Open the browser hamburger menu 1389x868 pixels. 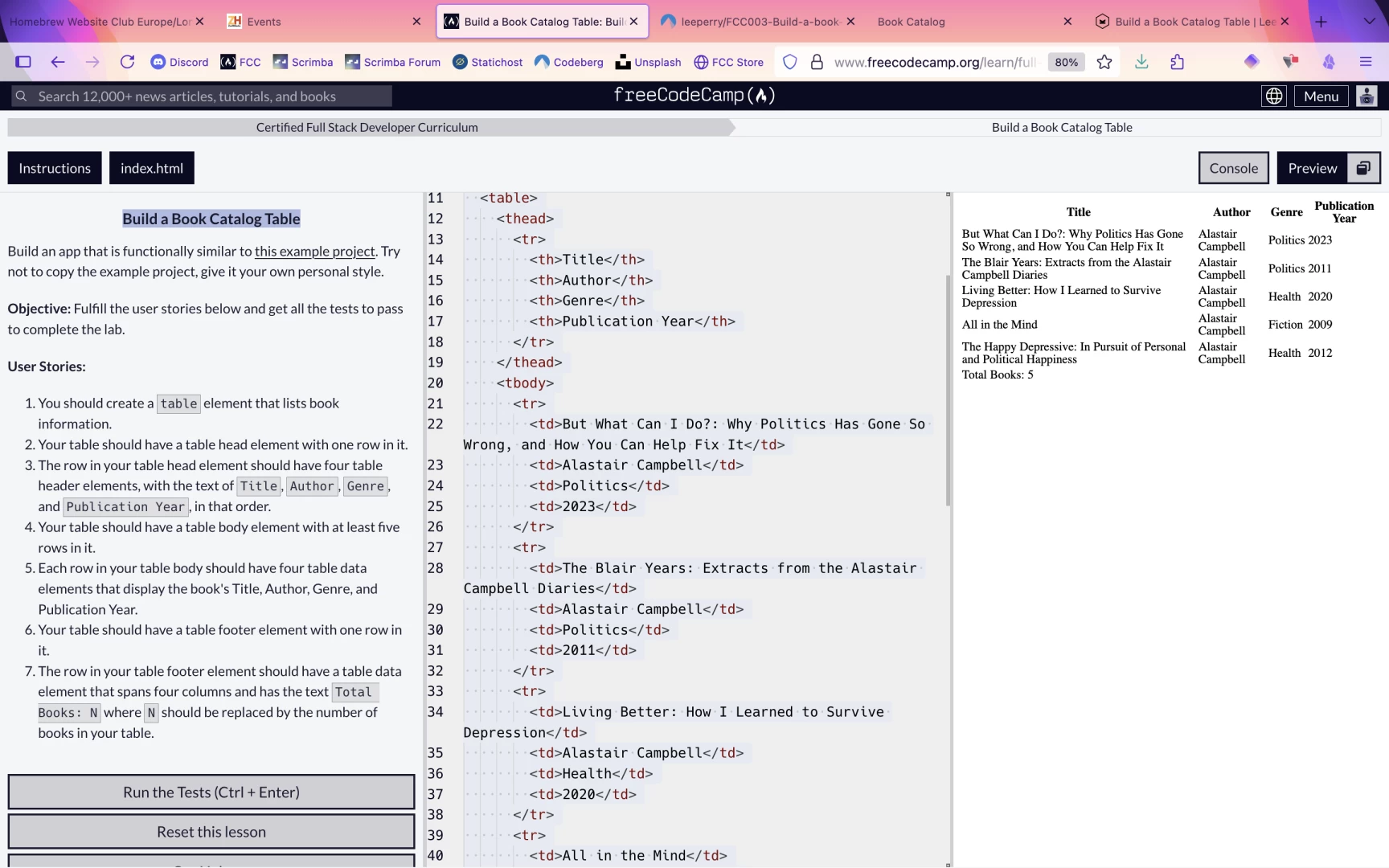[x=1366, y=62]
